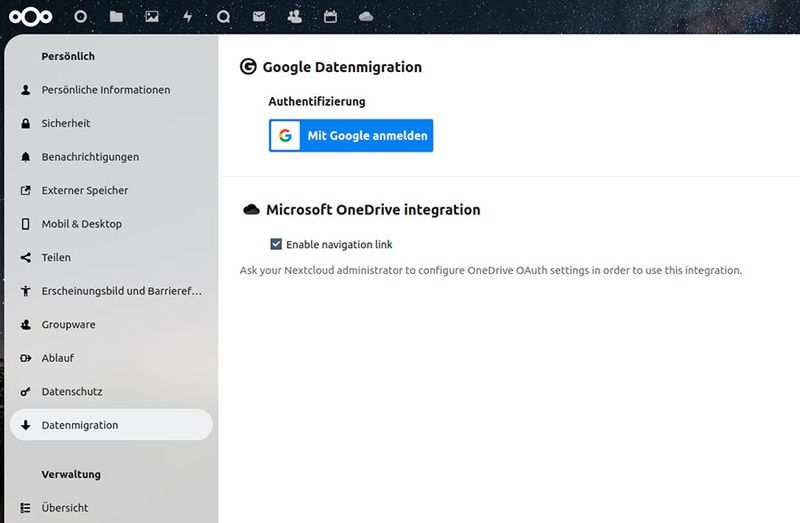Screen dimensions: 800x523
Task: Go to Datenschutz settings
Action: click(x=111, y=392)
